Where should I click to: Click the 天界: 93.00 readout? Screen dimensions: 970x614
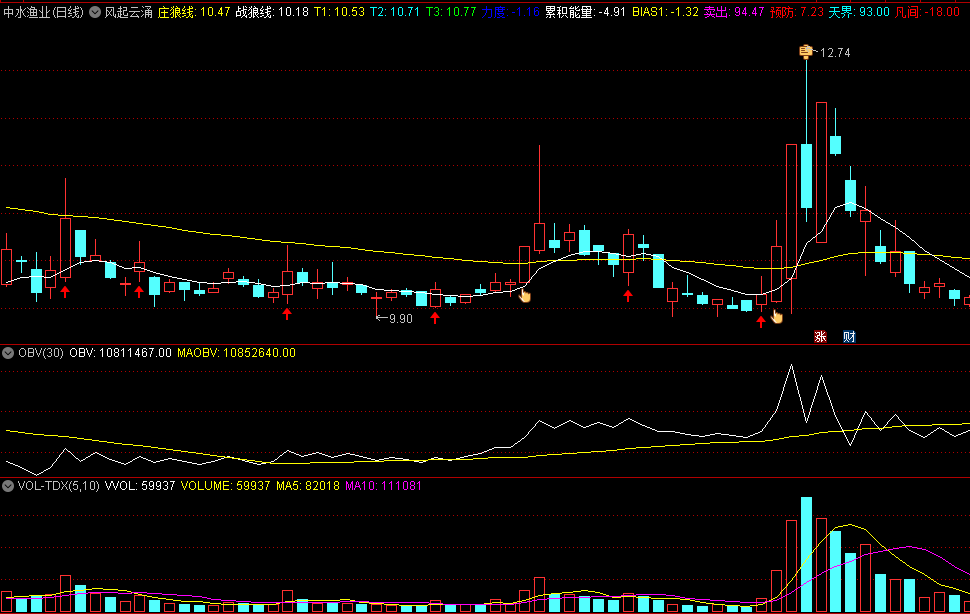tap(859, 12)
